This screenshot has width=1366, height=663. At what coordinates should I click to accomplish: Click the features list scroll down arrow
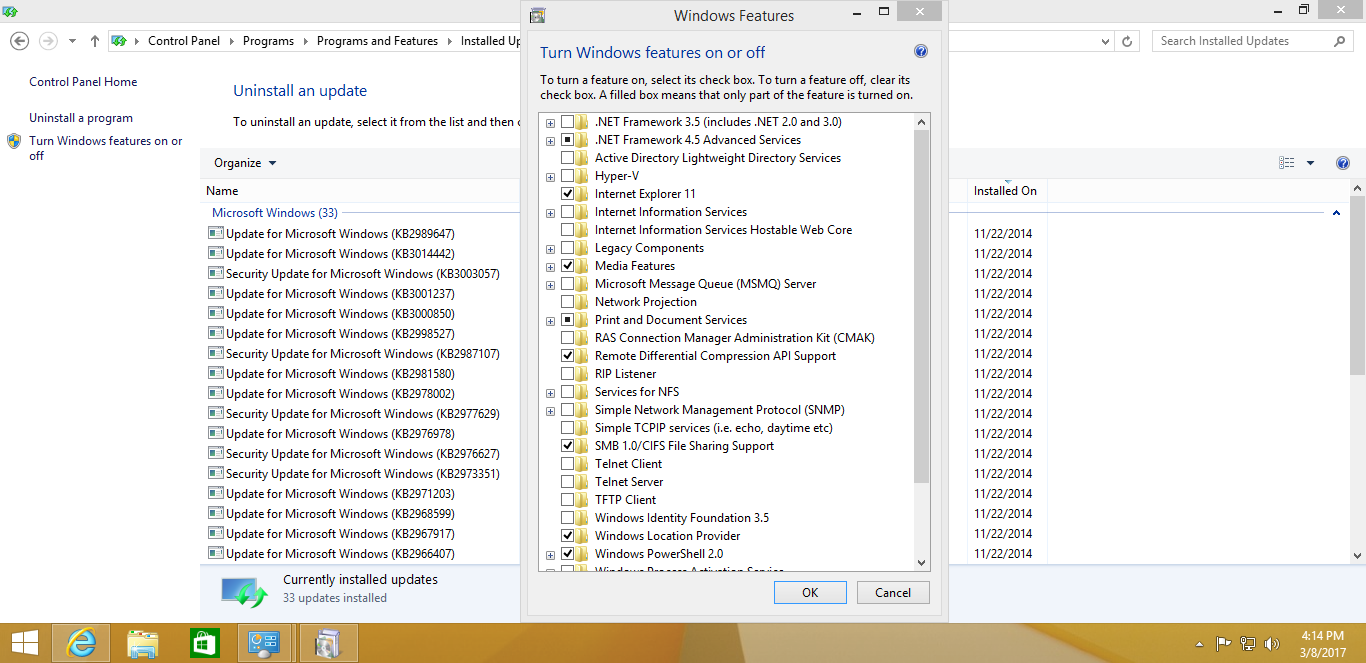922,563
